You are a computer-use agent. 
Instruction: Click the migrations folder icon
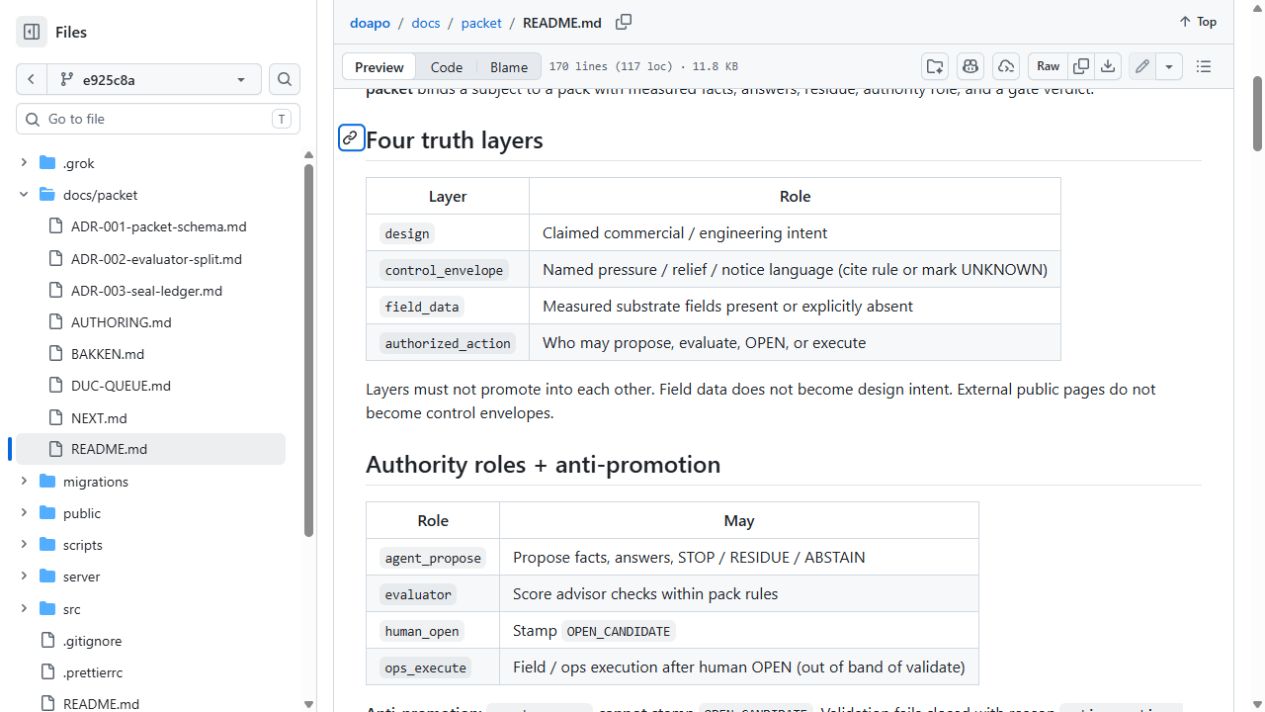point(47,481)
